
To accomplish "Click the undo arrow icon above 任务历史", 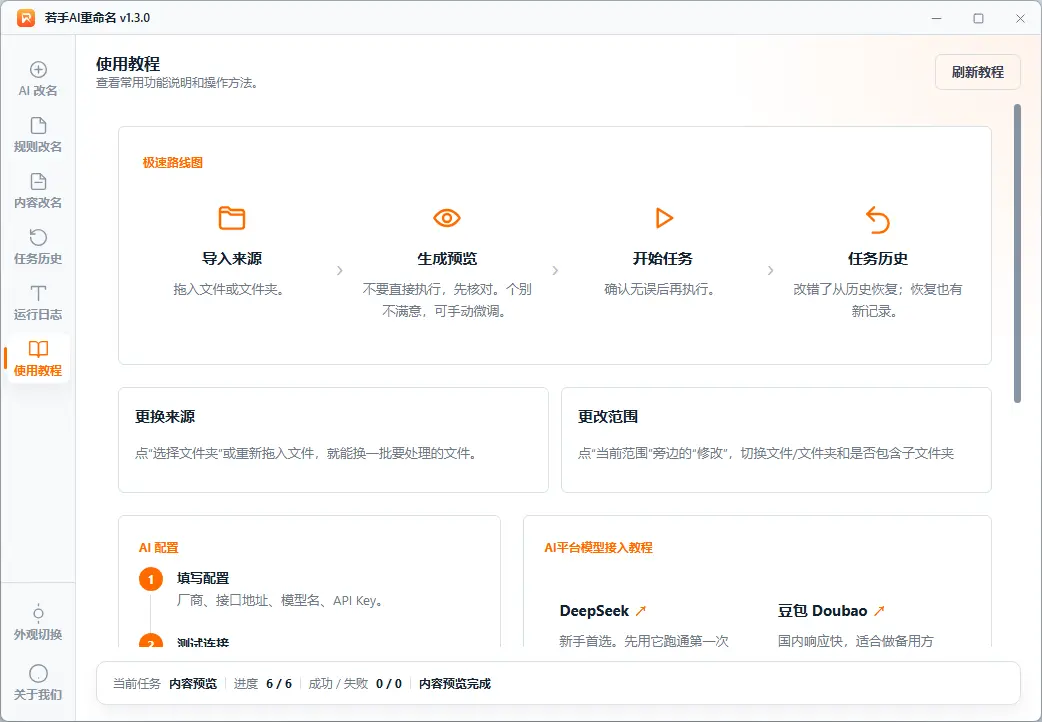I will click(878, 219).
